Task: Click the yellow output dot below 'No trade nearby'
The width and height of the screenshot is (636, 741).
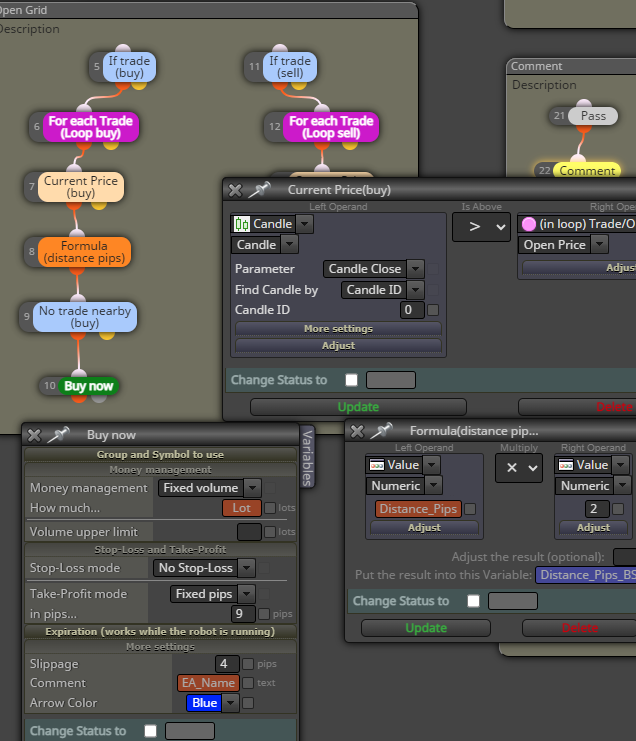Action: [x=107, y=336]
